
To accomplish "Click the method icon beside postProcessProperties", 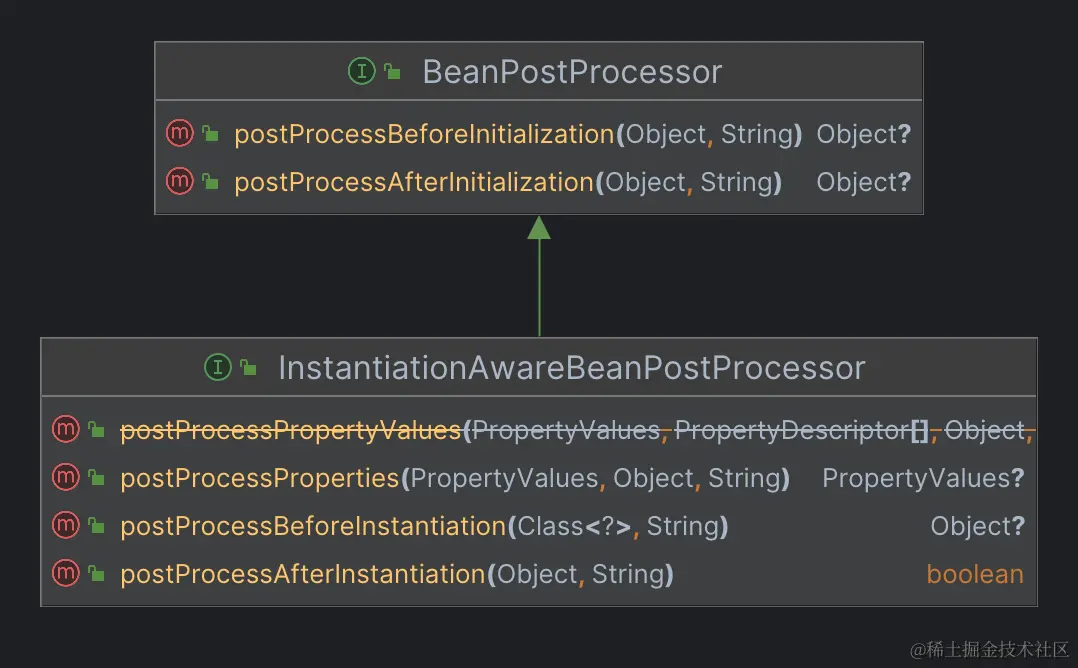I will point(65,477).
